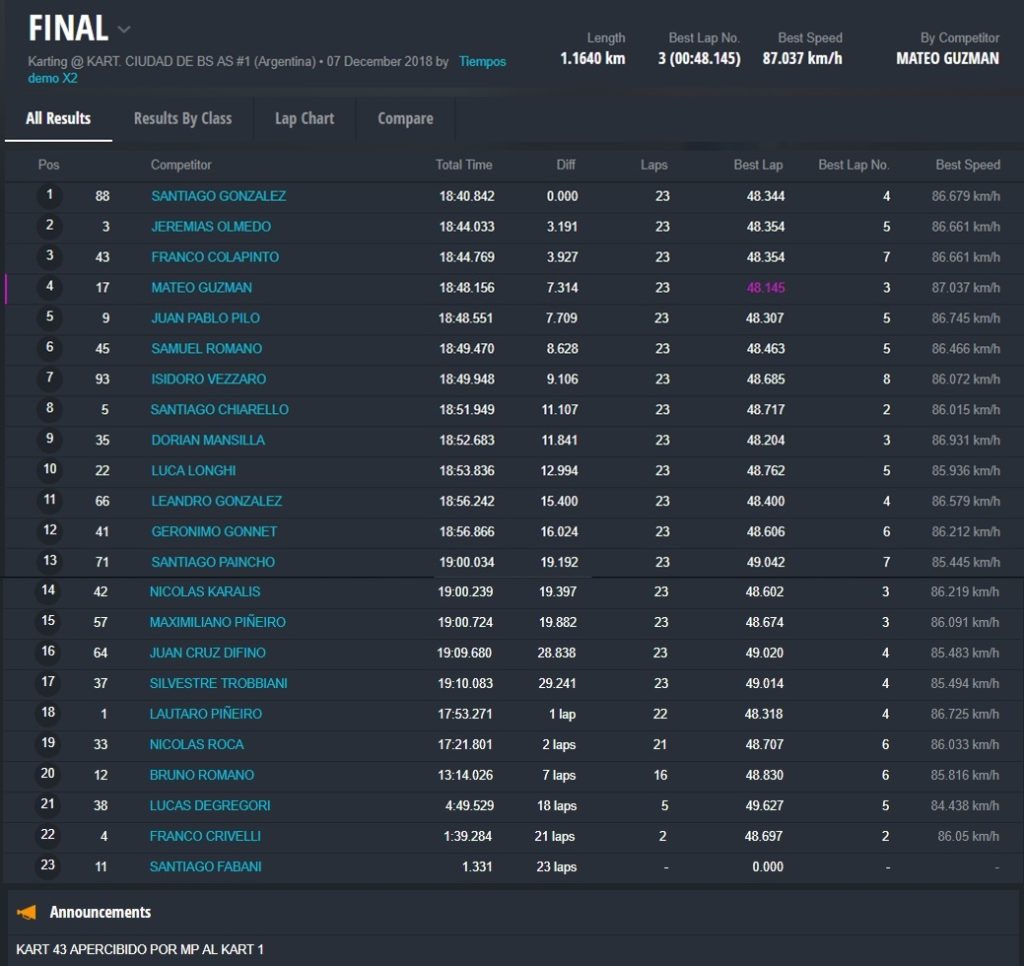Expand the FINAL session dropdown chevron
1024x966 pixels.
click(x=124, y=29)
